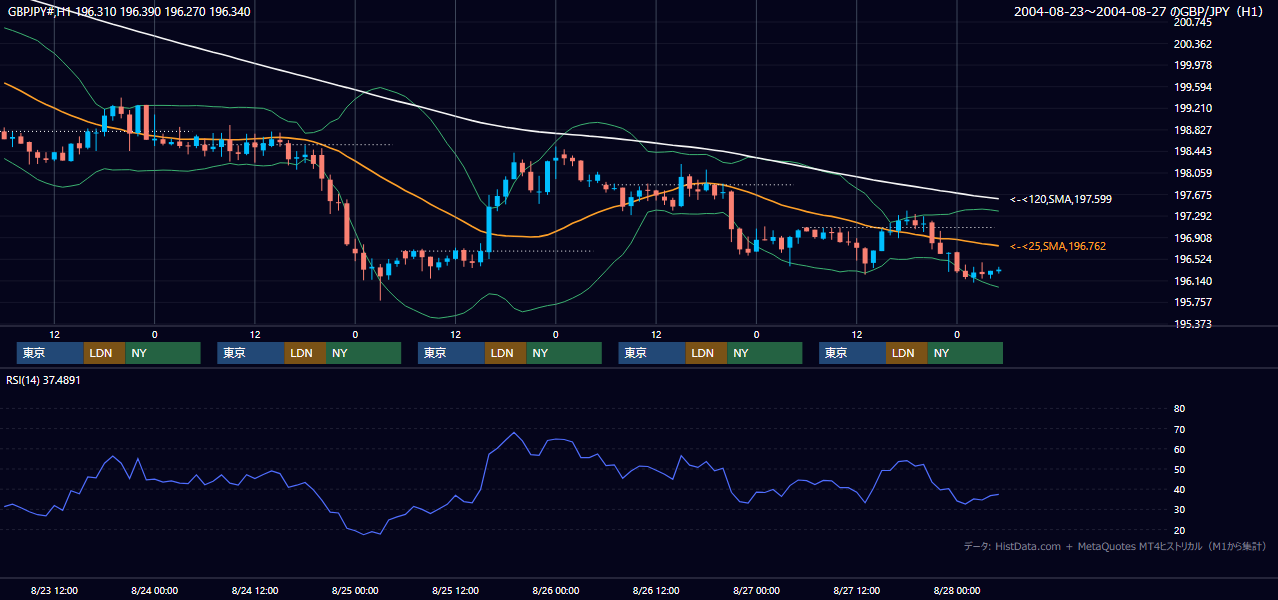Select the 198.443 price label

tap(1193, 152)
